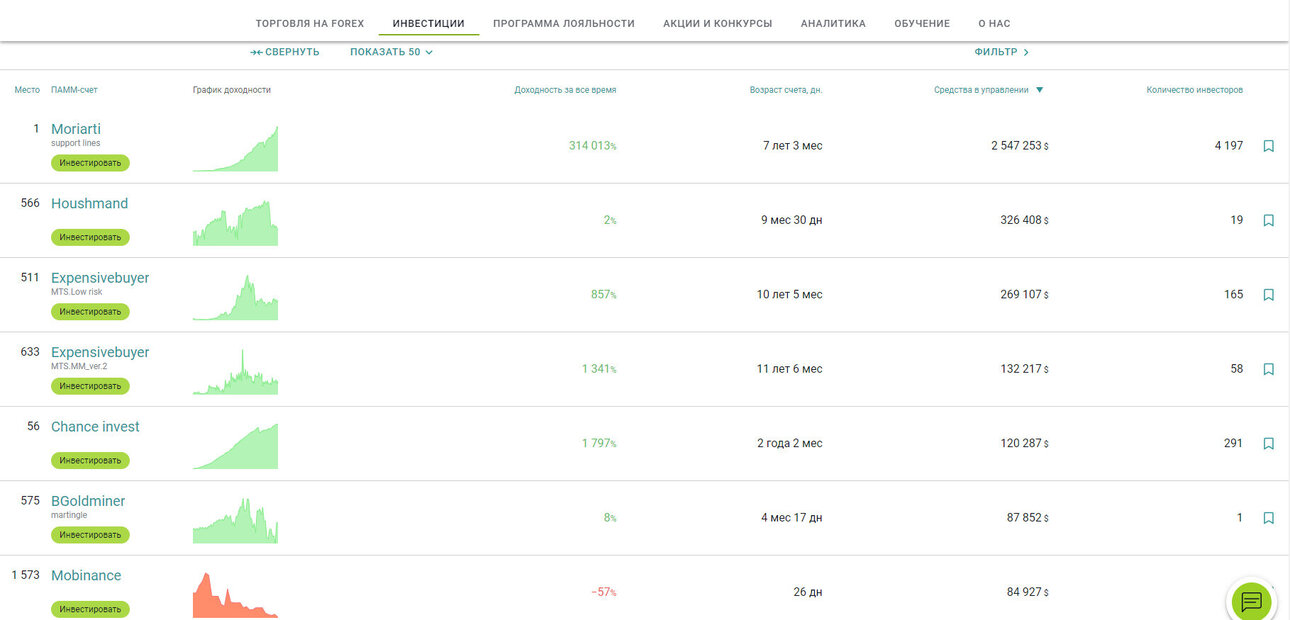1290x620 pixels.
Task: Bookmark the Expensivebuyer MTS.Low risk account
Action: [1268, 295]
